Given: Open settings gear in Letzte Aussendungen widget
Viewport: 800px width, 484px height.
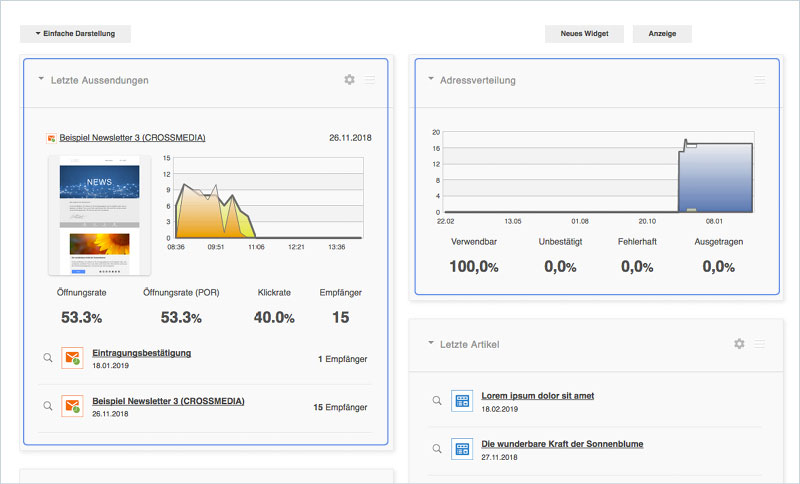Looking at the screenshot, I should tap(349, 80).
